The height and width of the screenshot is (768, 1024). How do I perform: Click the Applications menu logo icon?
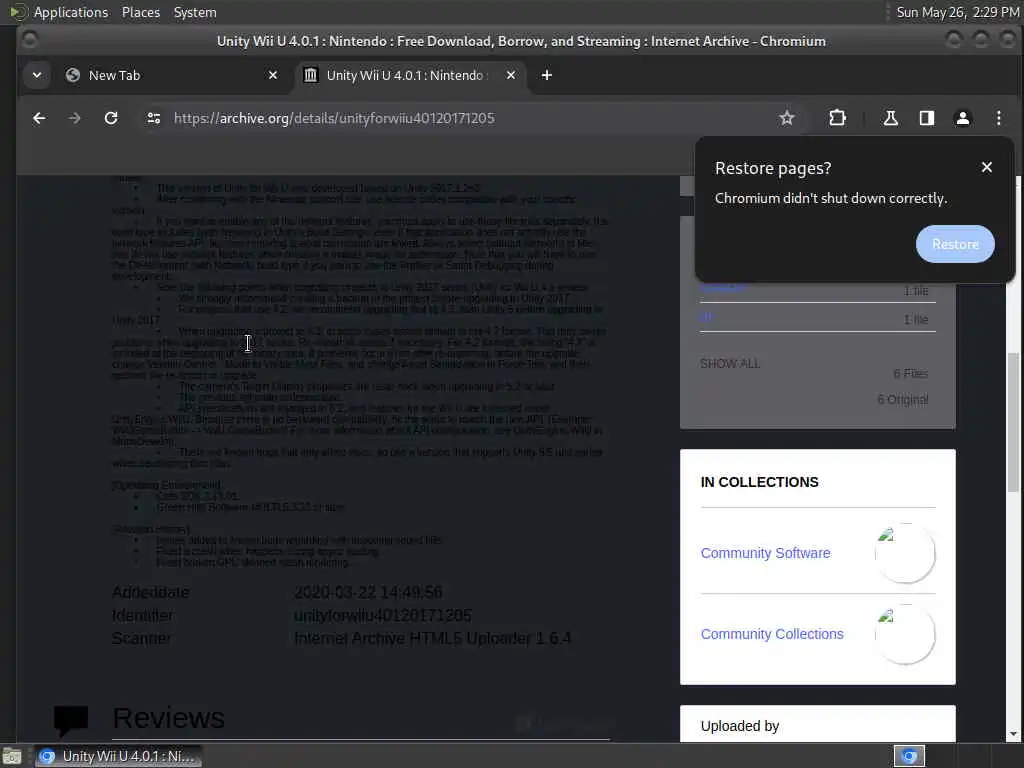coord(18,12)
